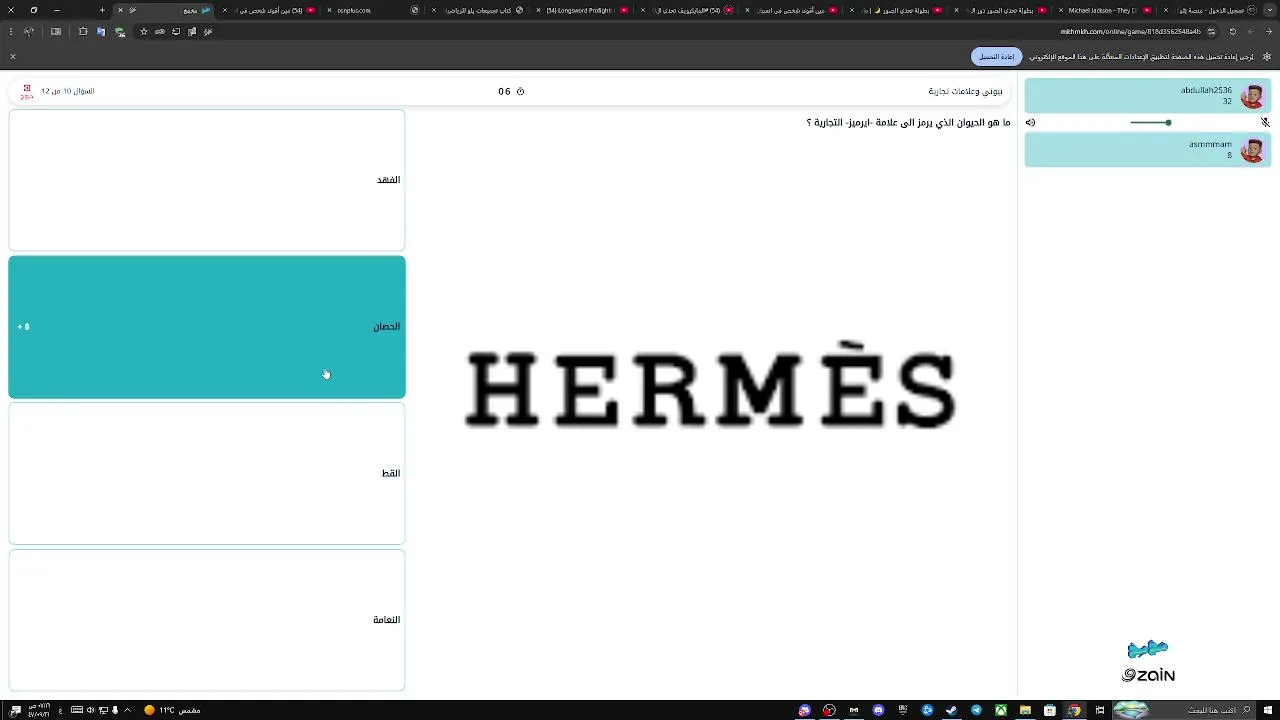Close the osnplus.com tab

click(x=329, y=10)
